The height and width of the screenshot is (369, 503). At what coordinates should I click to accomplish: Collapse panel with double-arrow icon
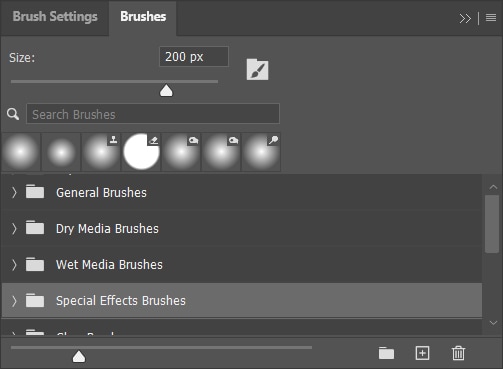tap(465, 18)
